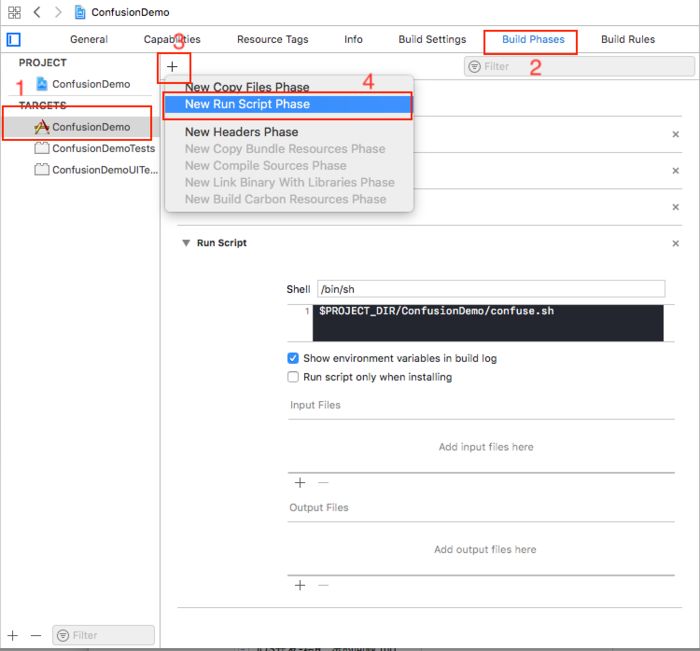Focus the build phases Filter field

[579, 67]
